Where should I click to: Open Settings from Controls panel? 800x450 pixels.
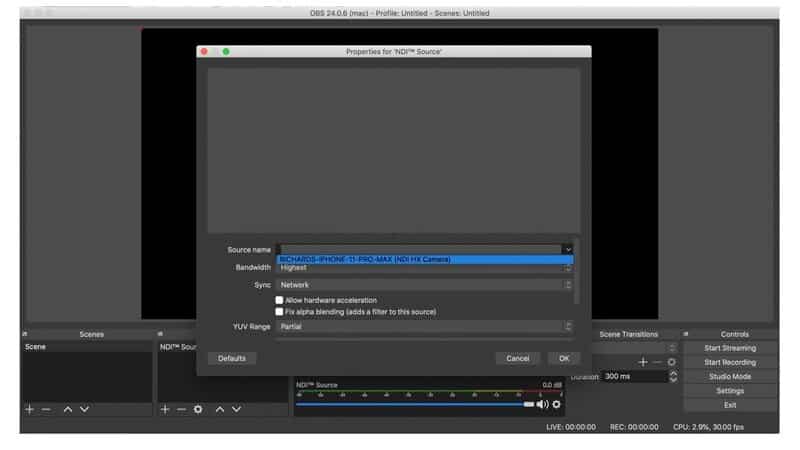click(730, 391)
